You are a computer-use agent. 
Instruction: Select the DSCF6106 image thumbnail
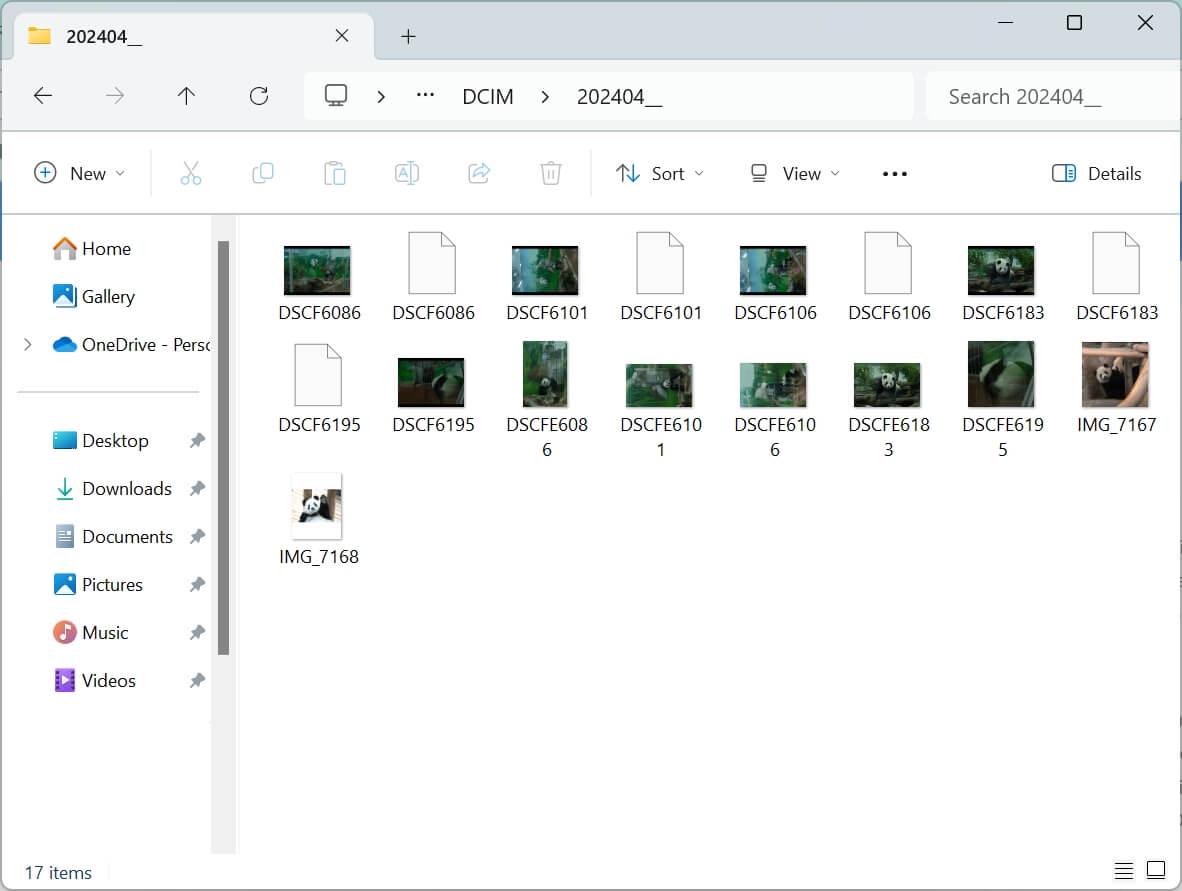(x=773, y=270)
